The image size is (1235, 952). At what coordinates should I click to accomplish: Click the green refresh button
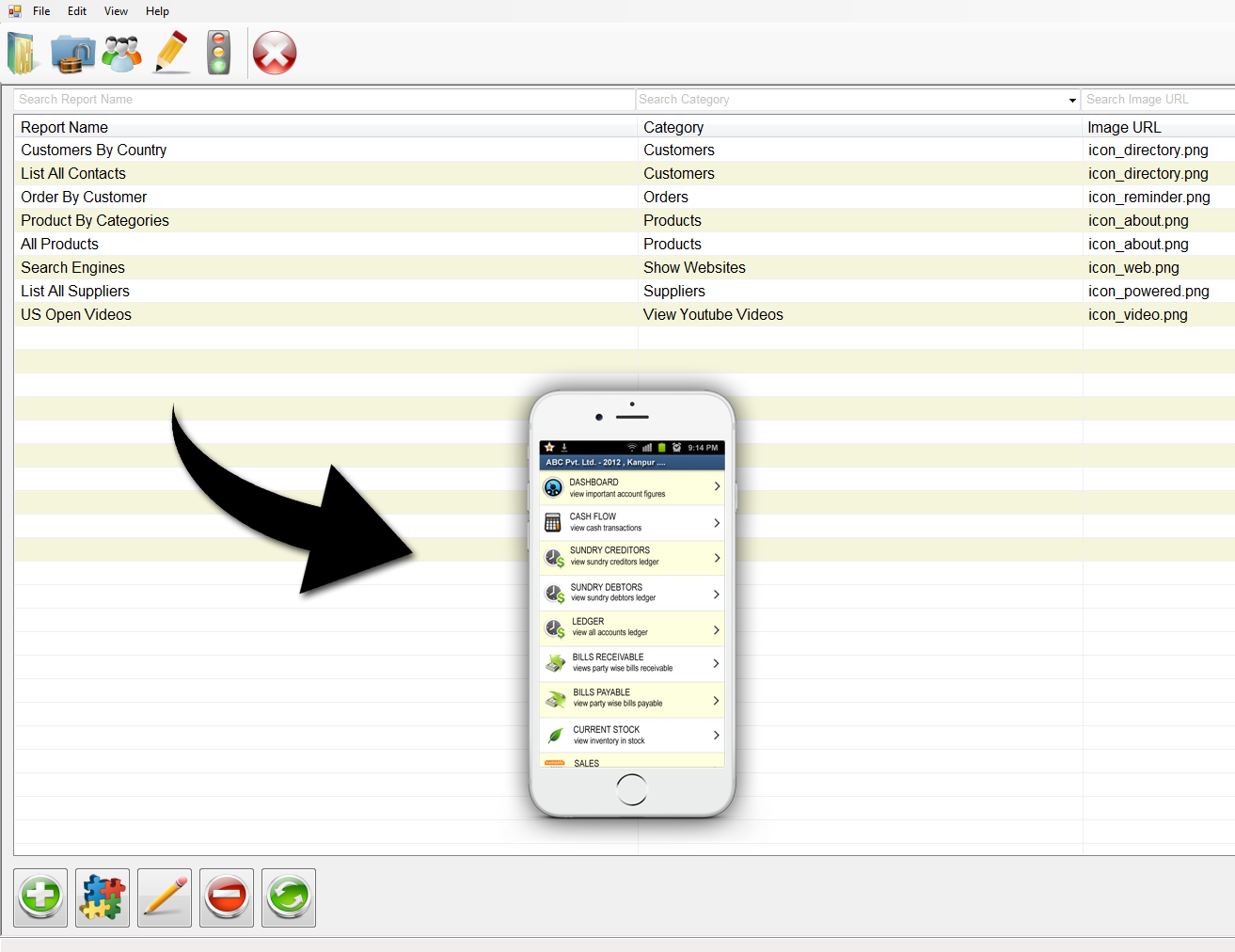point(289,897)
